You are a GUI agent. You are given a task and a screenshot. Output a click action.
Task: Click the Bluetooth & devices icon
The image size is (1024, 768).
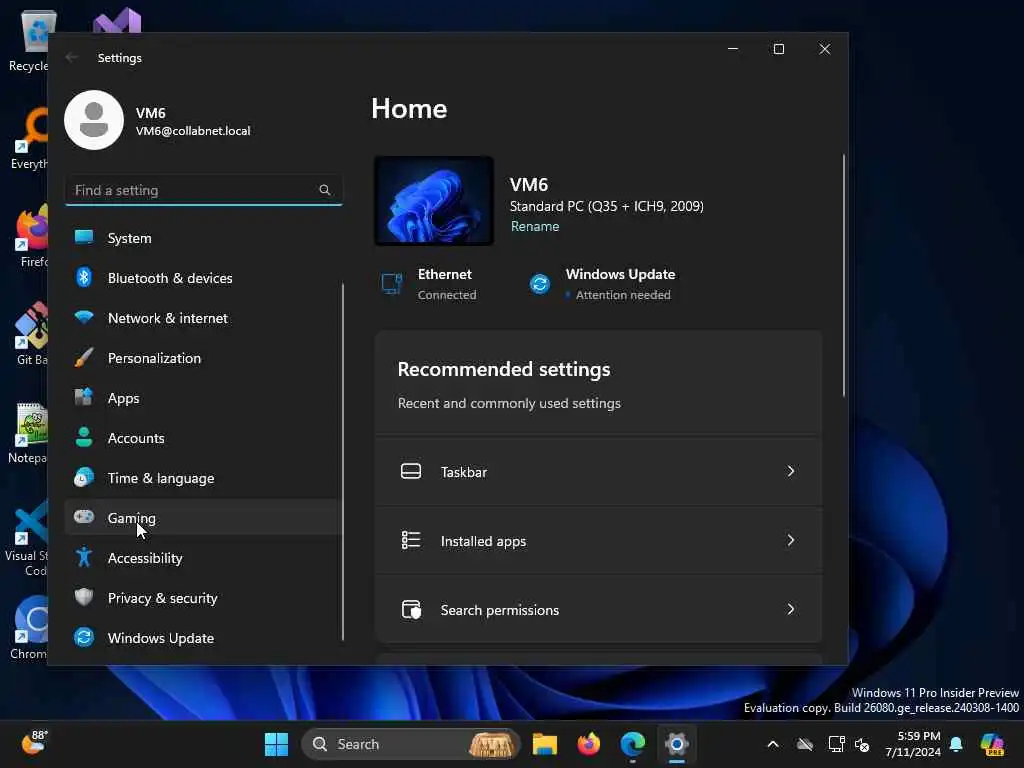84,278
